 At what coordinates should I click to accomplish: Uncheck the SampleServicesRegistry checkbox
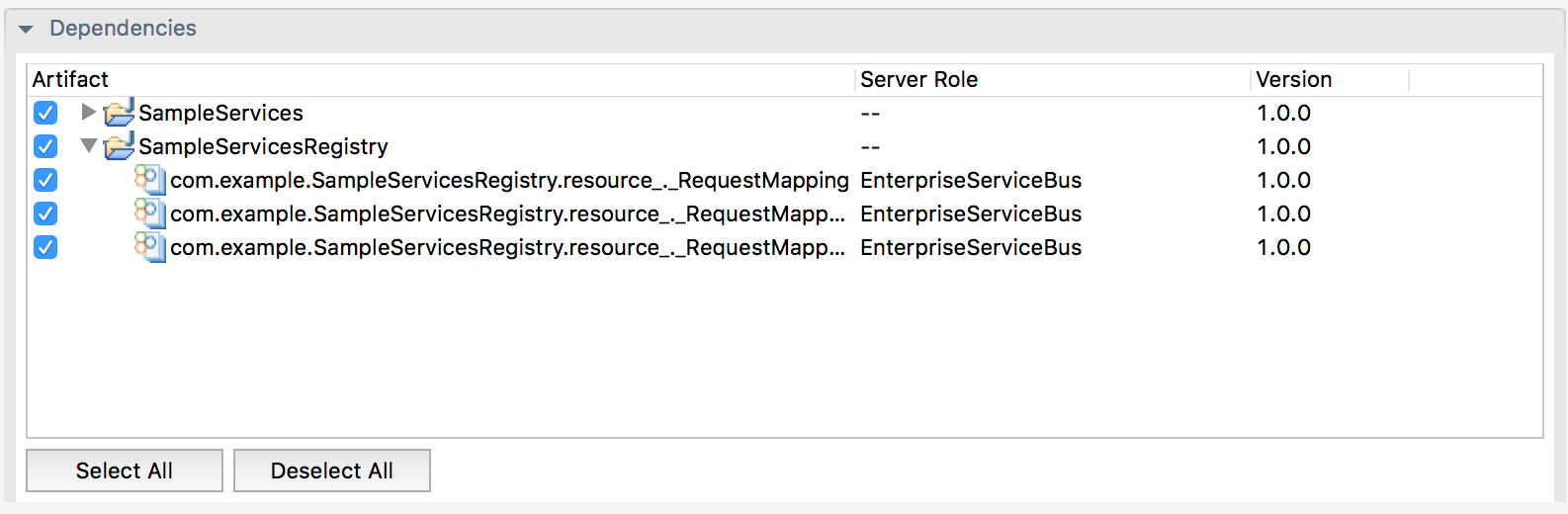(45, 146)
